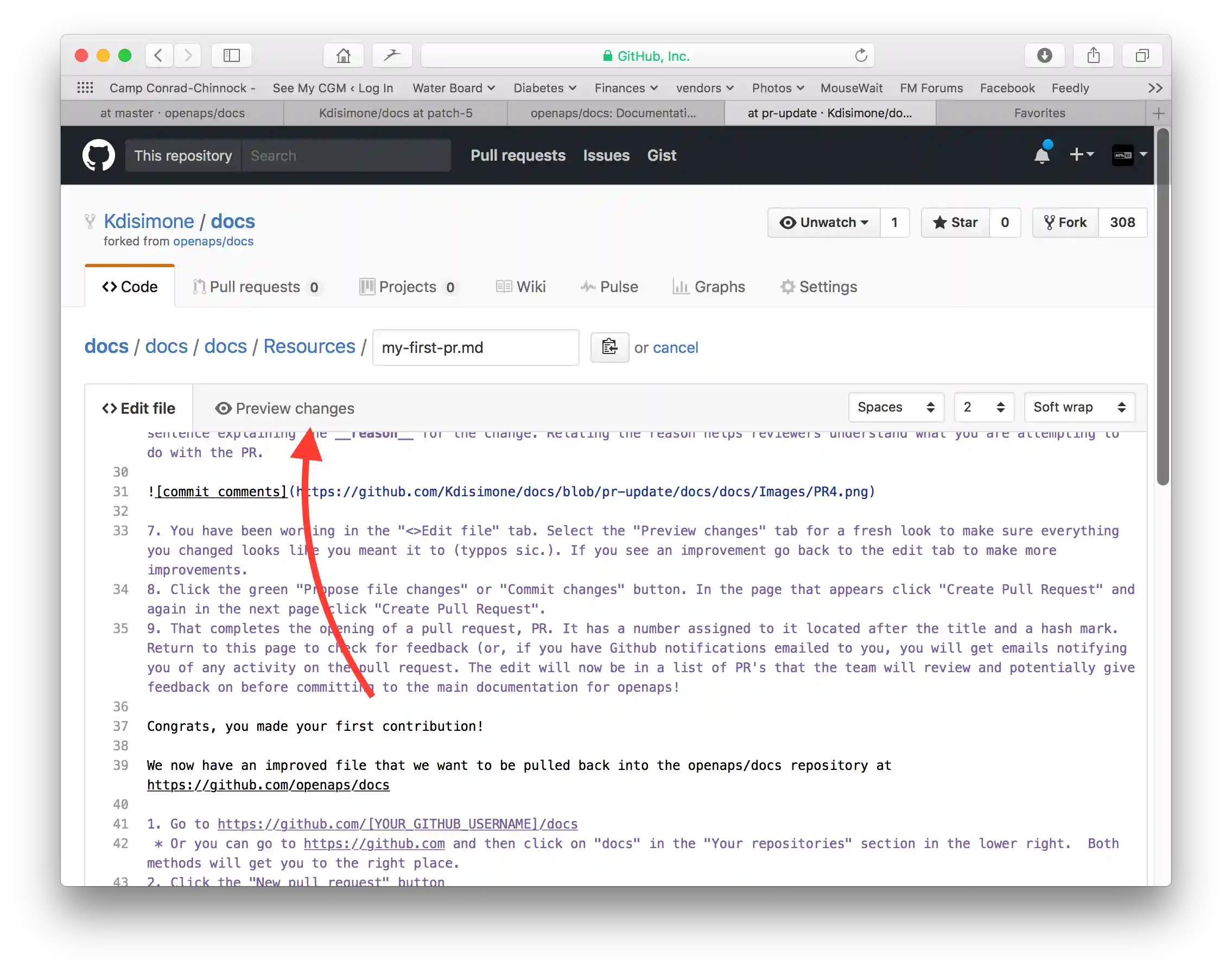The image size is (1232, 973).
Task: Open the Safari share icon
Action: [1093, 55]
